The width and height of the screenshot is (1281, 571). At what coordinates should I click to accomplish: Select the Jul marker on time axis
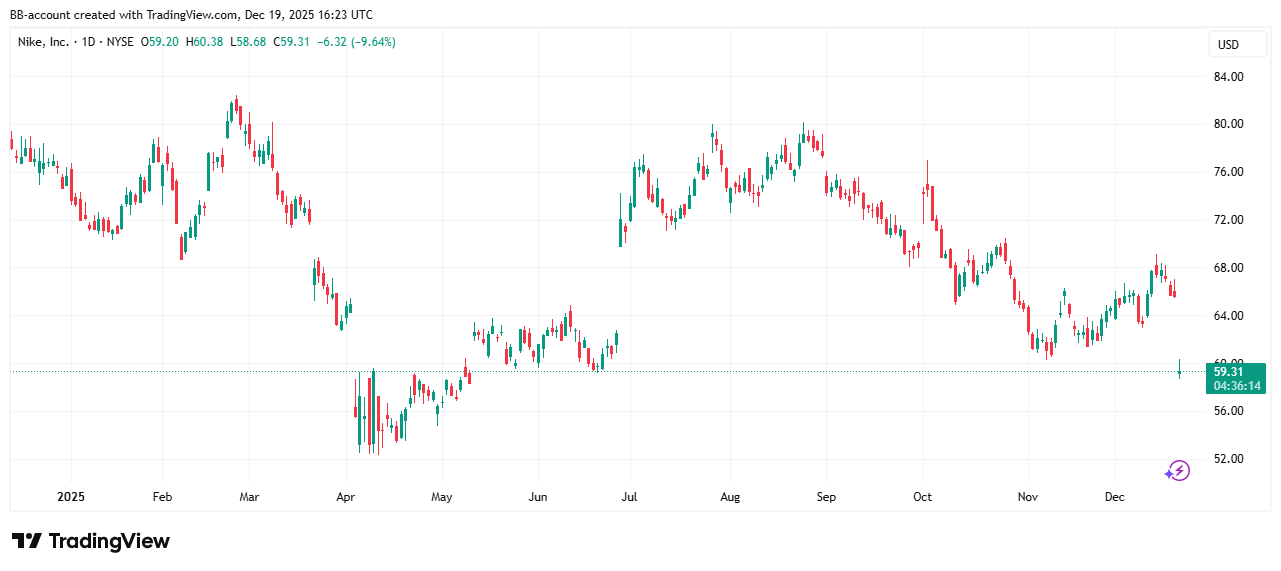click(x=630, y=496)
